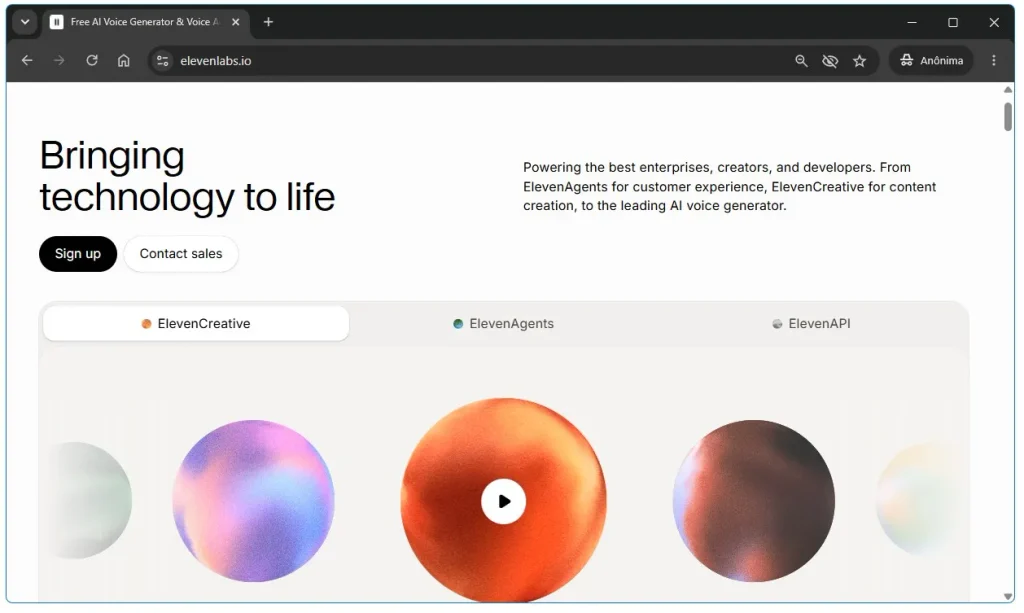
Task: Click the Contact sales button
Action: click(x=181, y=254)
